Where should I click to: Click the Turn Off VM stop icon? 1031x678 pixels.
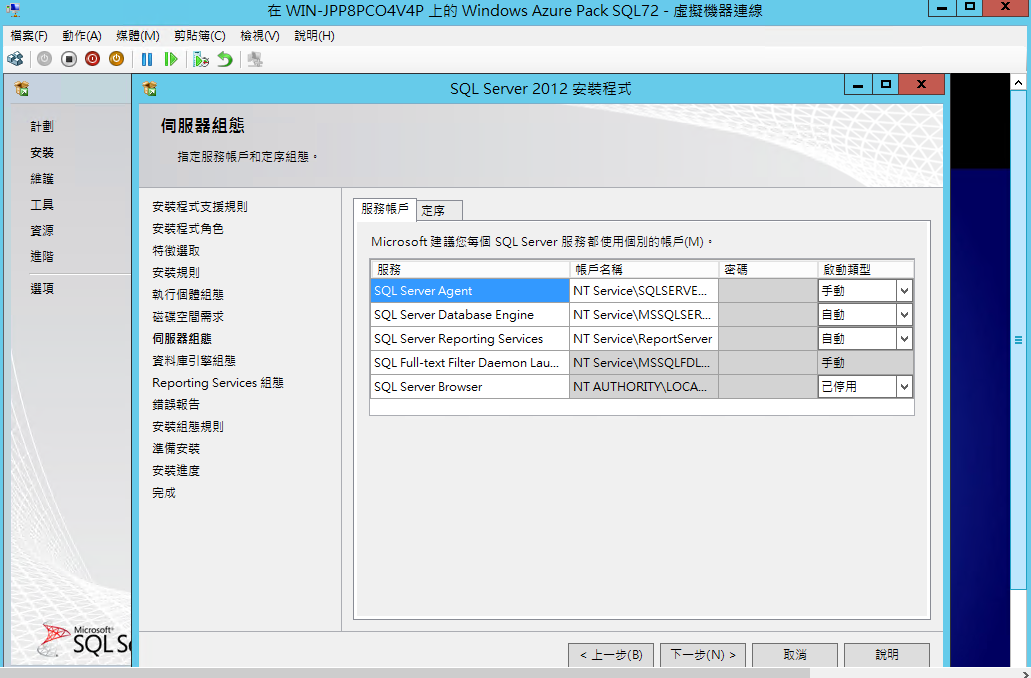click(x=68, y=59)
